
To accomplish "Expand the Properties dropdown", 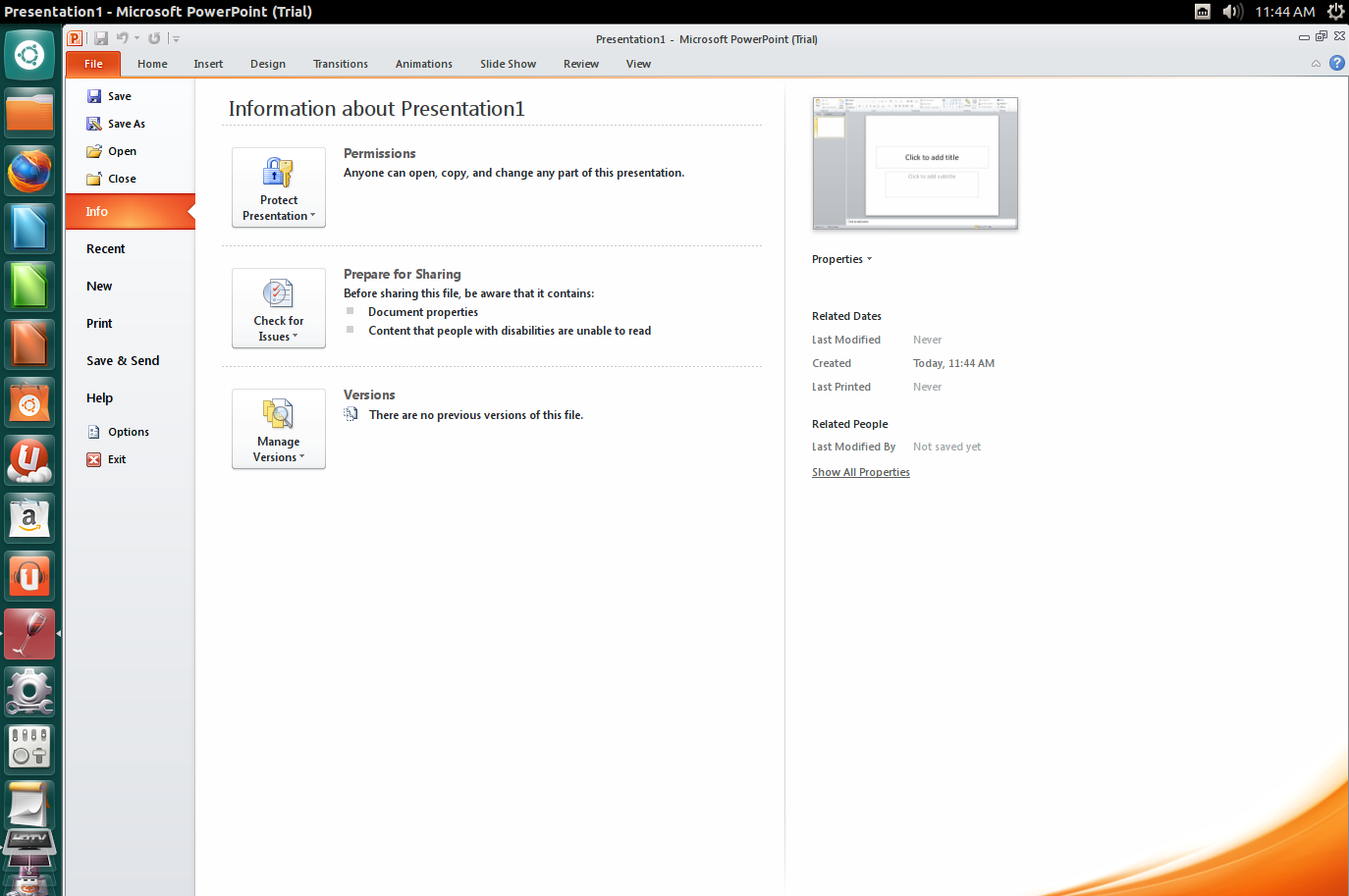I will [841, 258].
